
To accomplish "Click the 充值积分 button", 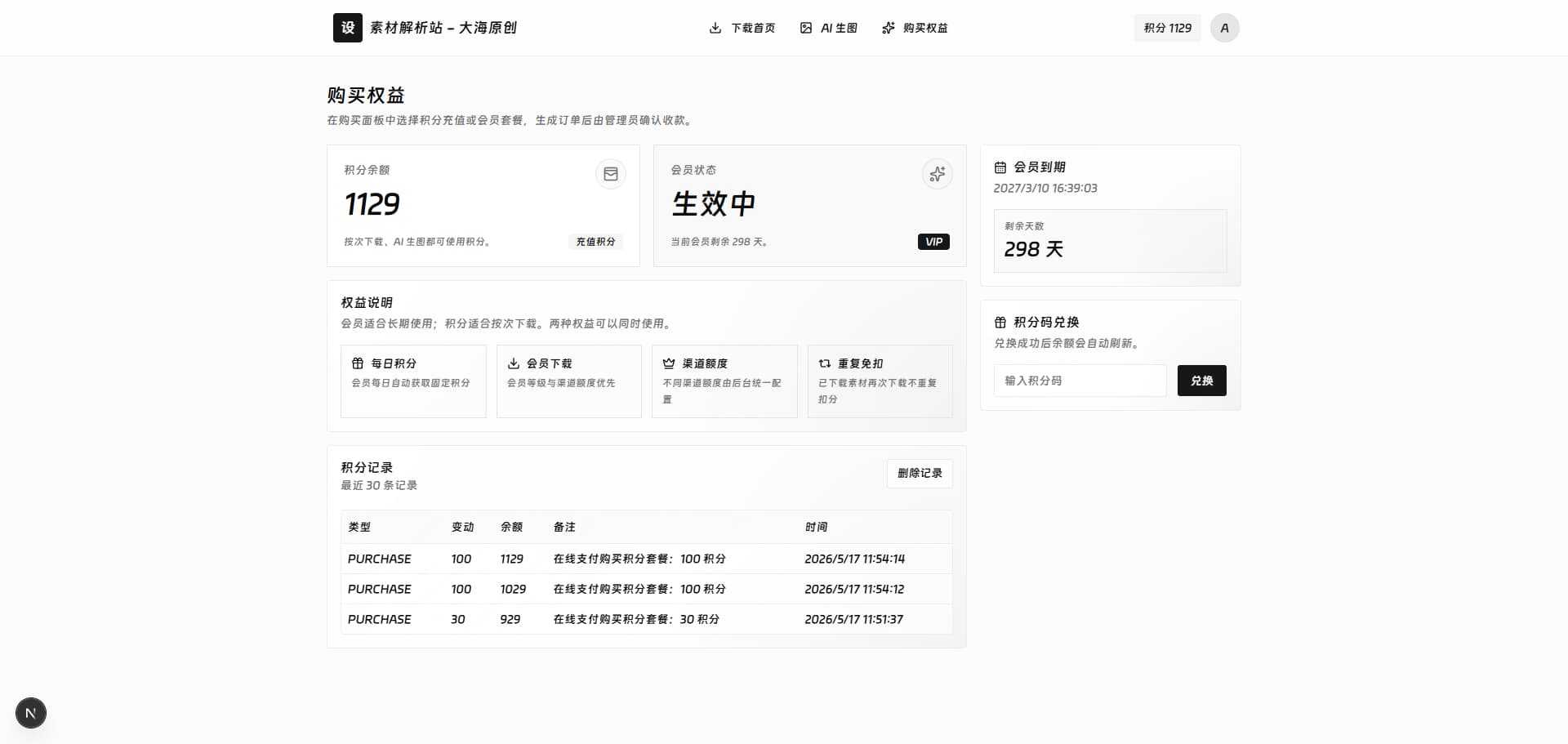I will [x=595, y=242].
